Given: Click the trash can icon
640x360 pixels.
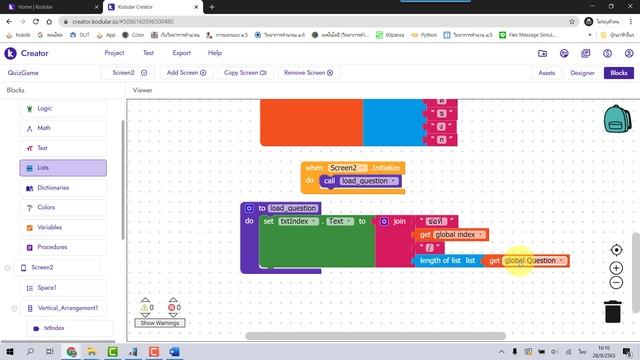Looking at the screenshot, I should [613, 312].
